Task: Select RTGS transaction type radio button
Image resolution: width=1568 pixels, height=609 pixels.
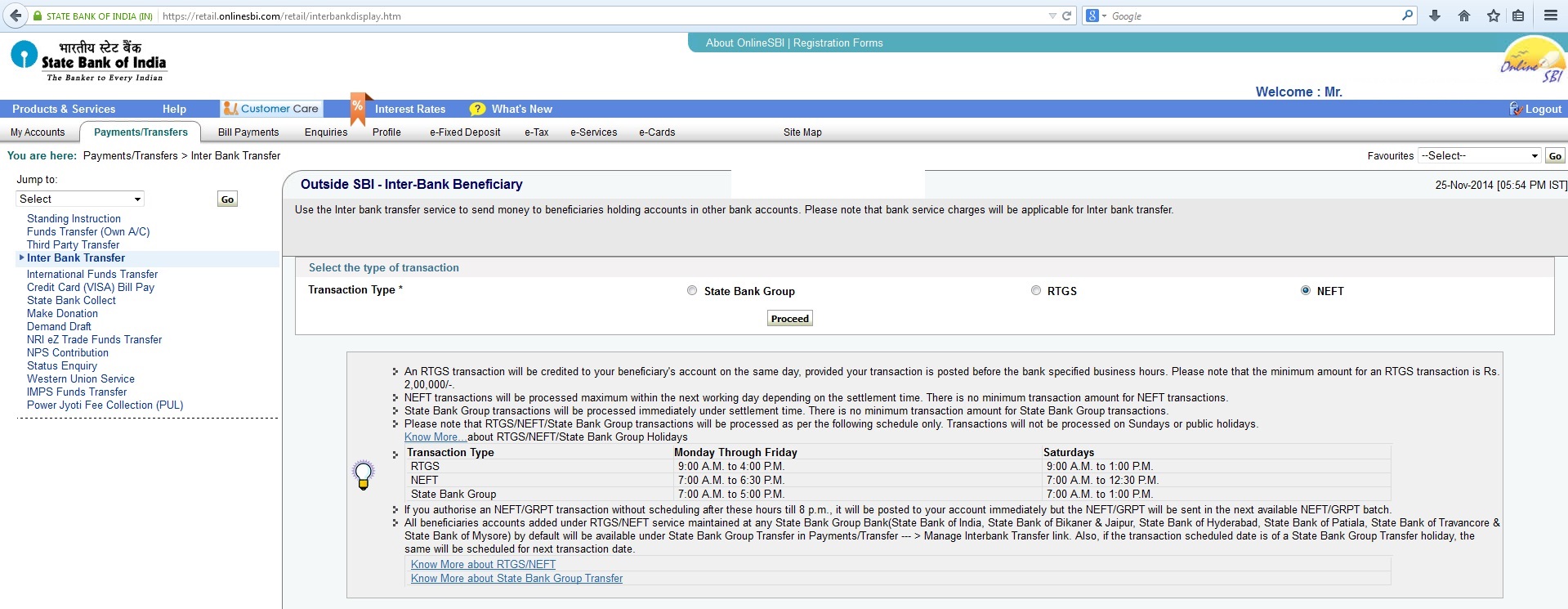Action: [x=1036, y=290]
